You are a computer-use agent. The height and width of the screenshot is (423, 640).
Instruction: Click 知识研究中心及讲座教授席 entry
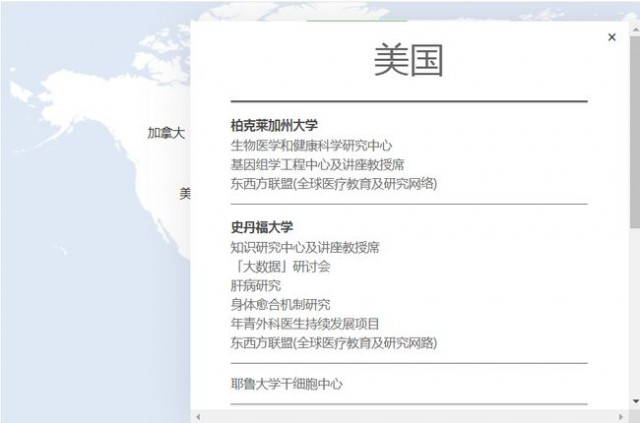305,247
